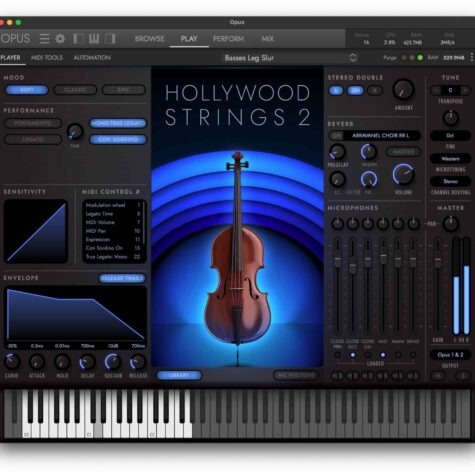This screenshot has width=475, height=475.
Task: Click the envelope Attack knob
Action: pyautogui.click(x=37, y=362)
